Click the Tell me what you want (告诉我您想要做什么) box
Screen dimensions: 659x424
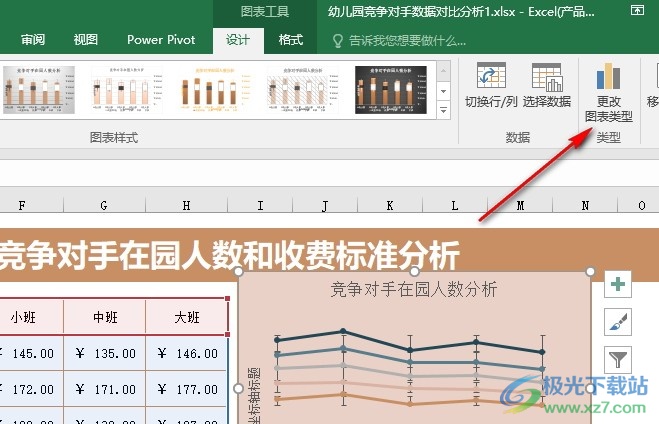point(407,41)
